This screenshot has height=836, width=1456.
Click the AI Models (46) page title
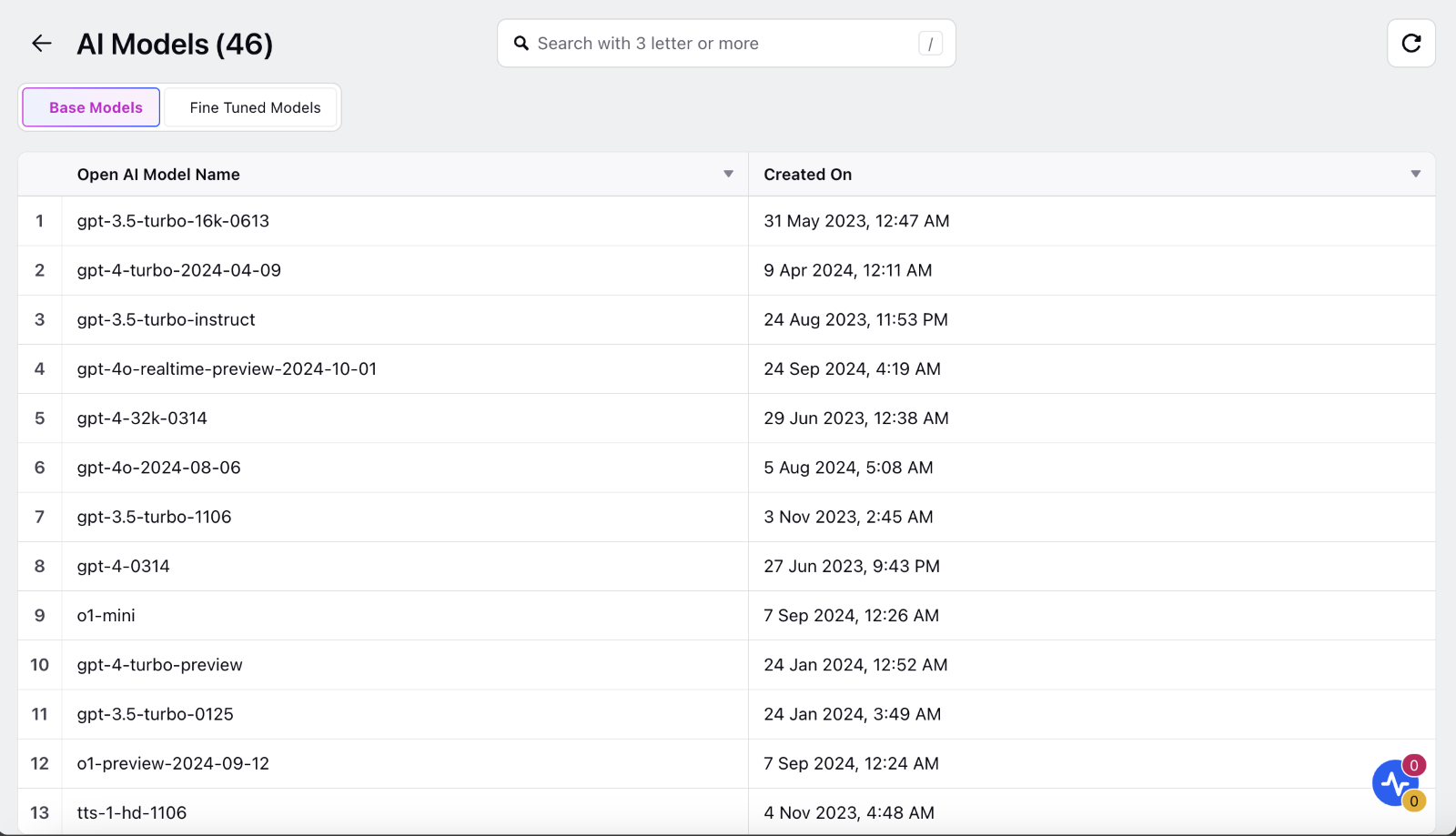(x=175, y=44)
